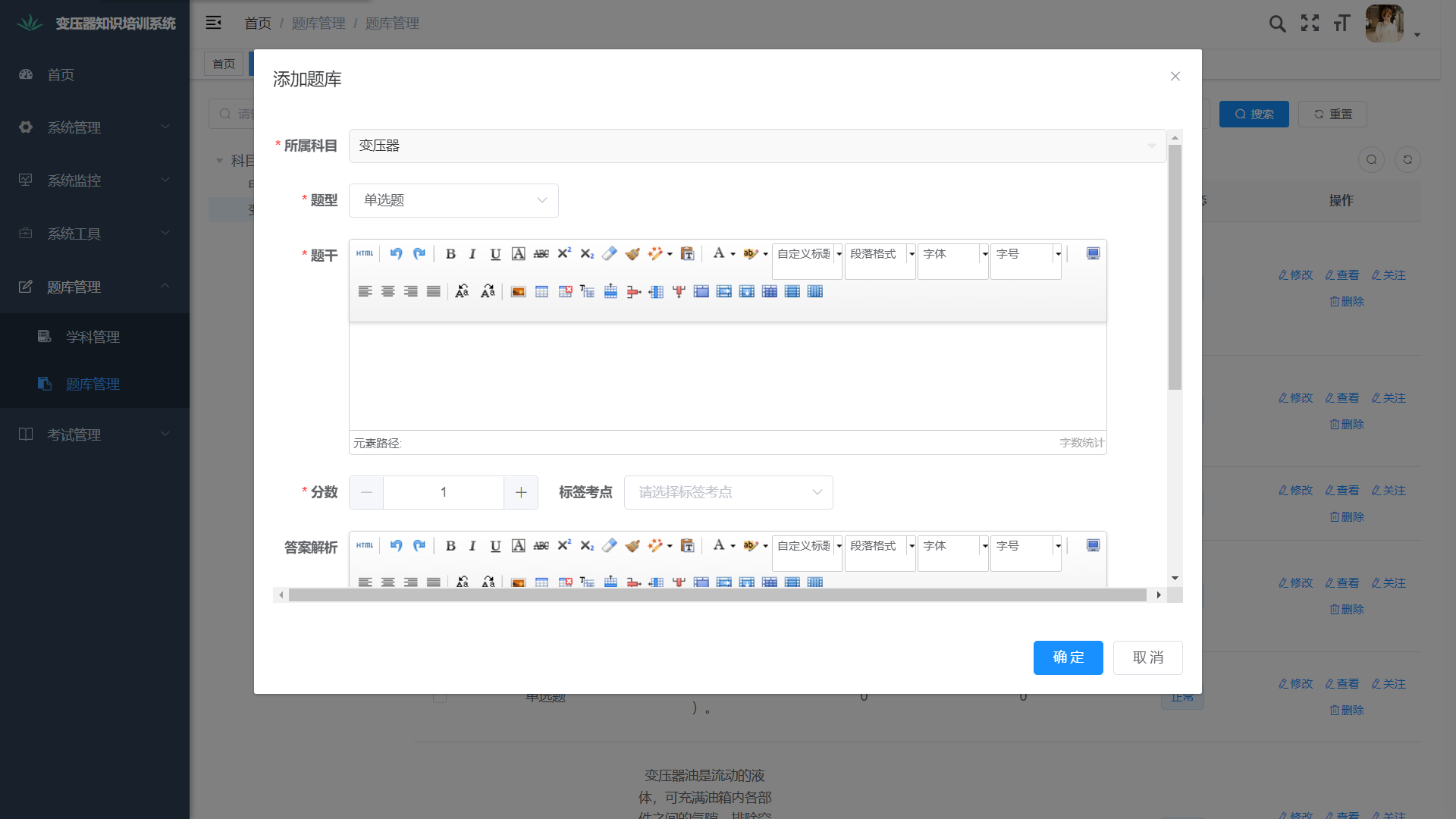
Task: Open 学科管理 in the sidebar
Action: tap(93, 337)
